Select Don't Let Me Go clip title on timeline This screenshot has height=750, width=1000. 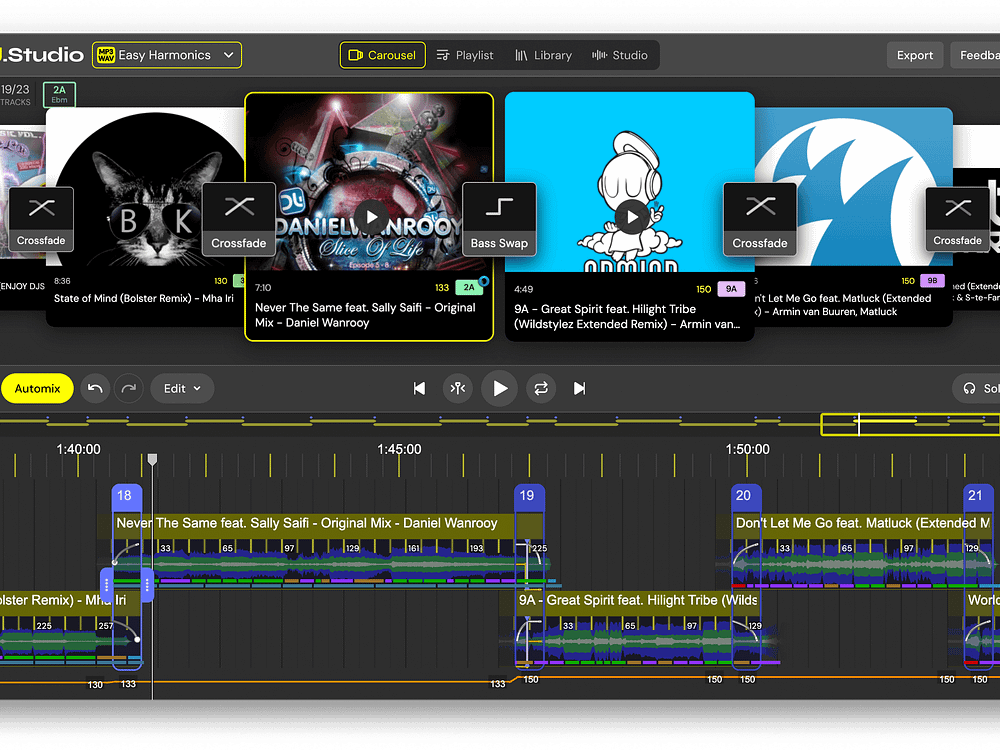tap(862, 524)
